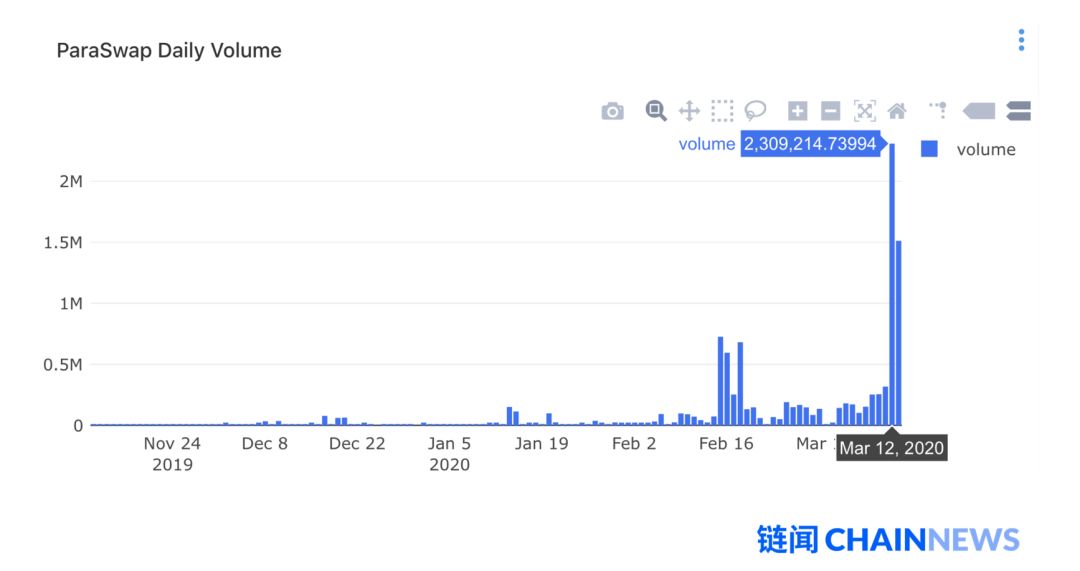
Task: Click the 'Dec 22' axis label
Action: pos(357,444)
